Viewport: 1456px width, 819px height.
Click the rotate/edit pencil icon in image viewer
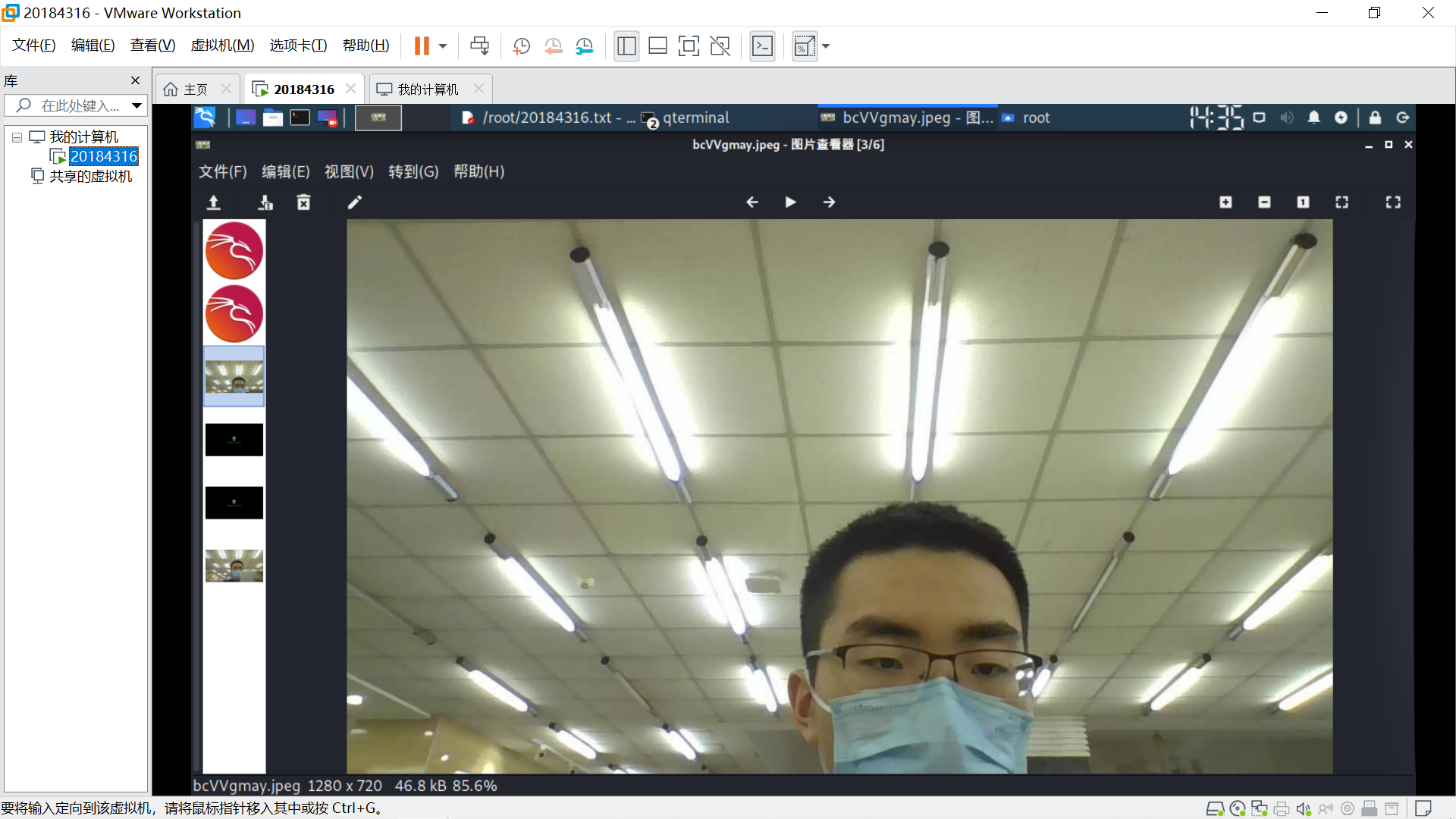354,202
